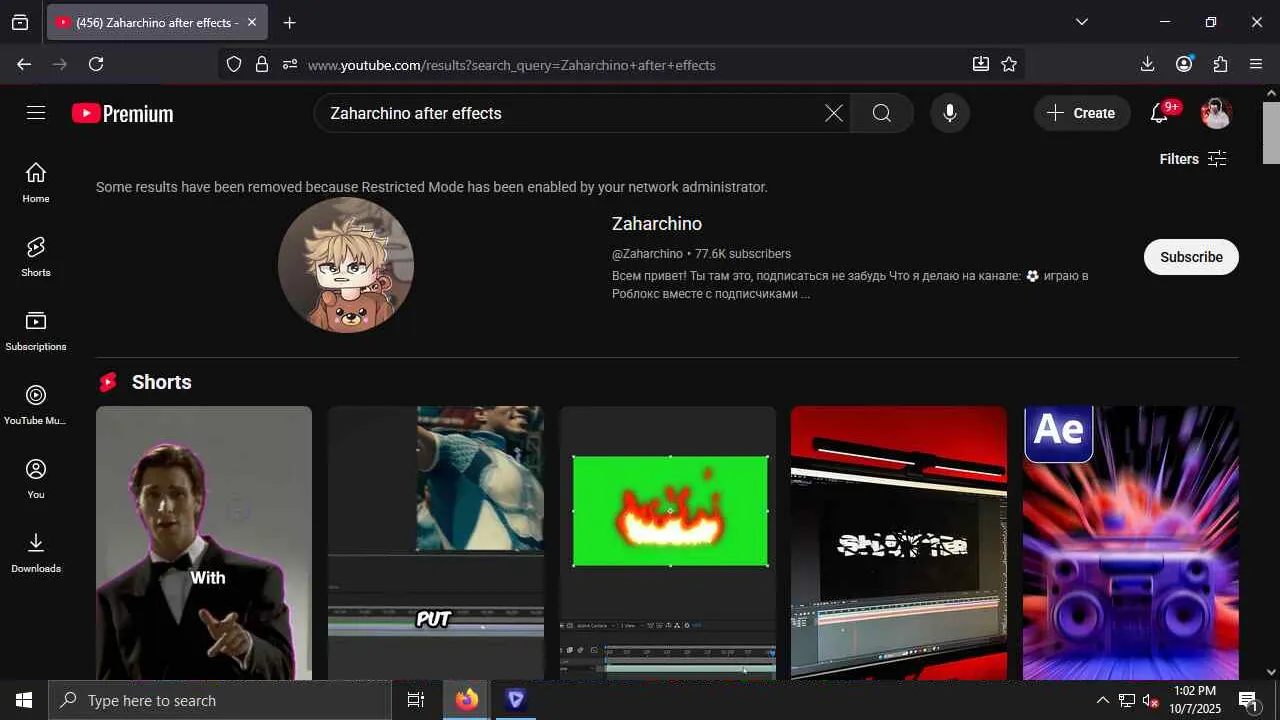Viewport: 1280px width, 720px height.
Task: Close the Zaharchino after effects tab
Action: [252, 22]
